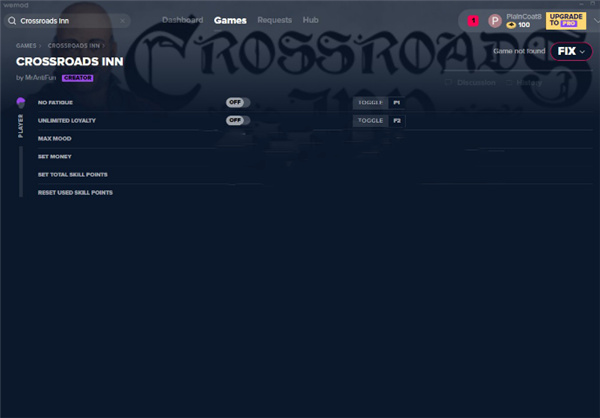The height and width of the screenshot is (418, 600).
Task: Open the History tab
Action: pyautogui.click(x=529, y=83)
